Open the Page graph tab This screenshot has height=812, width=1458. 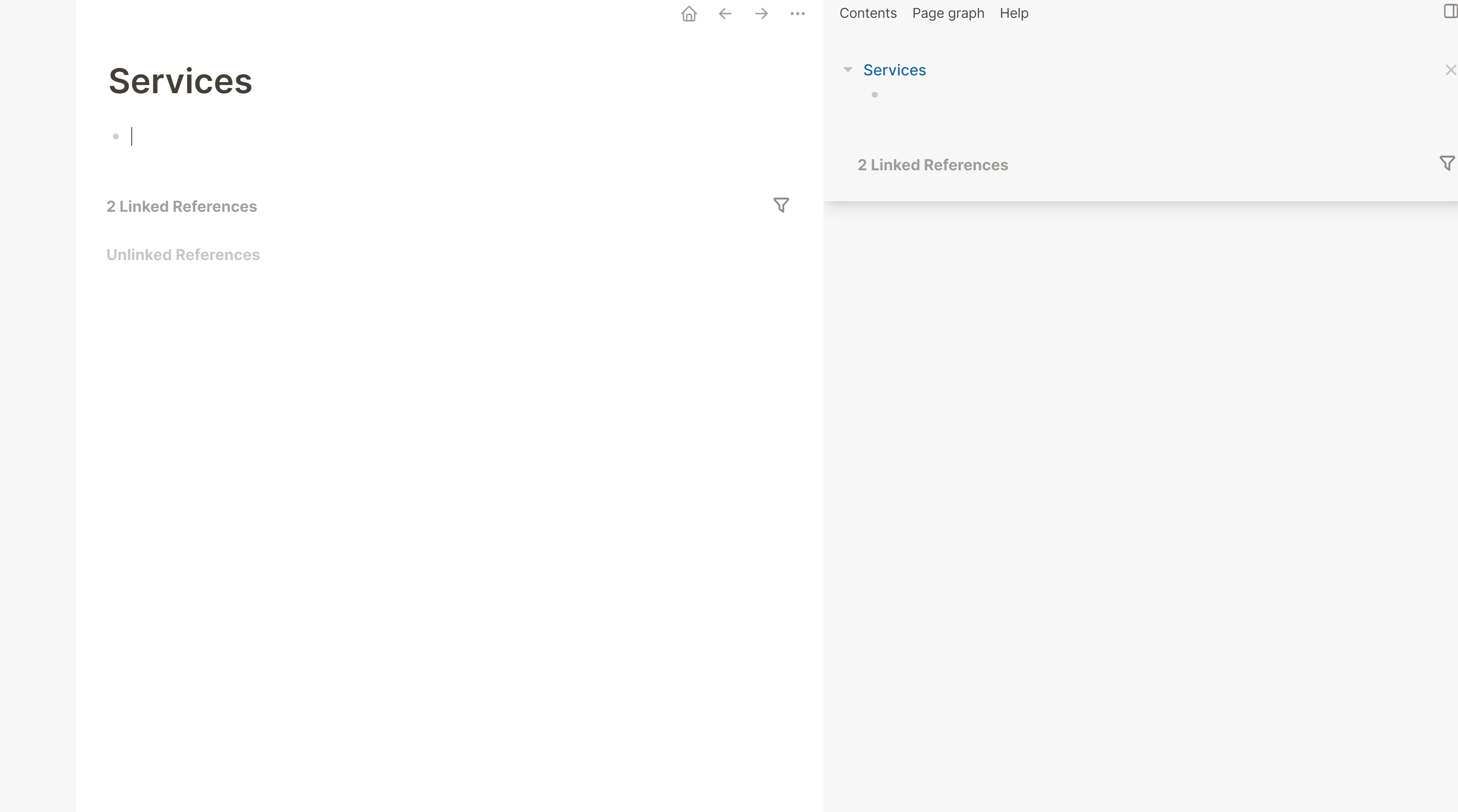pyautogui.click(x=948, y=14)
